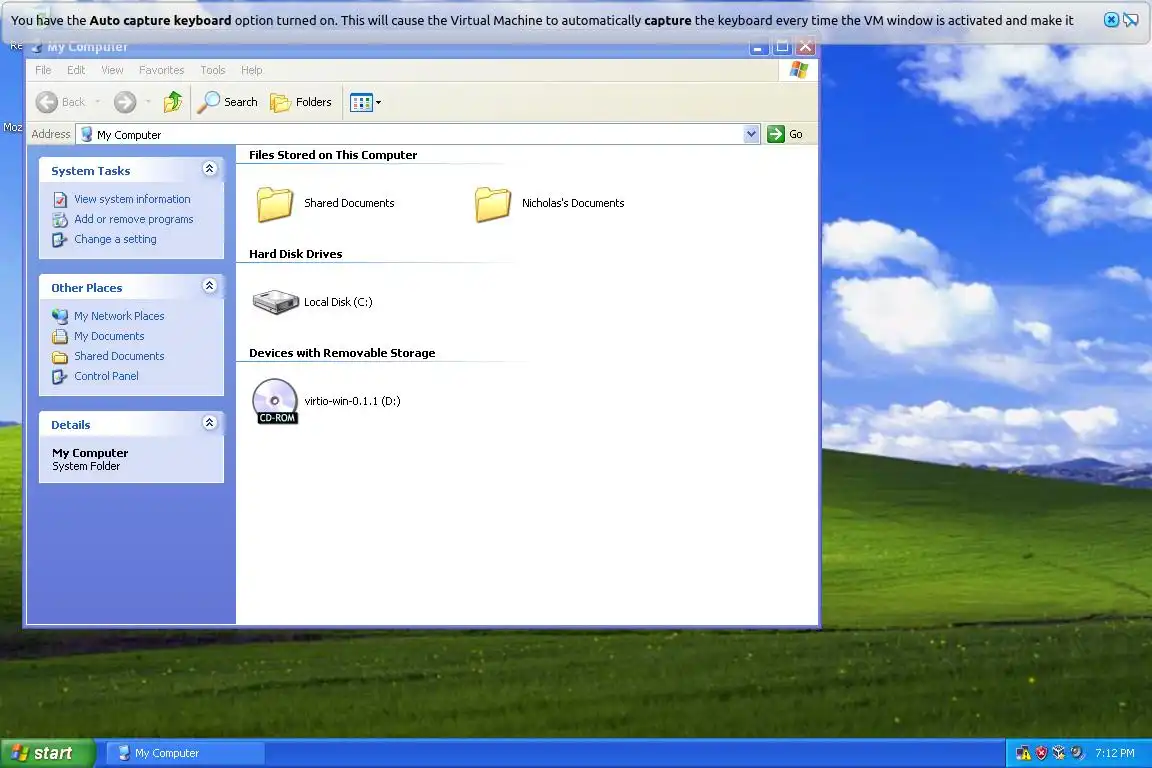Click the 7:12 PM clock

[1115, 753]
